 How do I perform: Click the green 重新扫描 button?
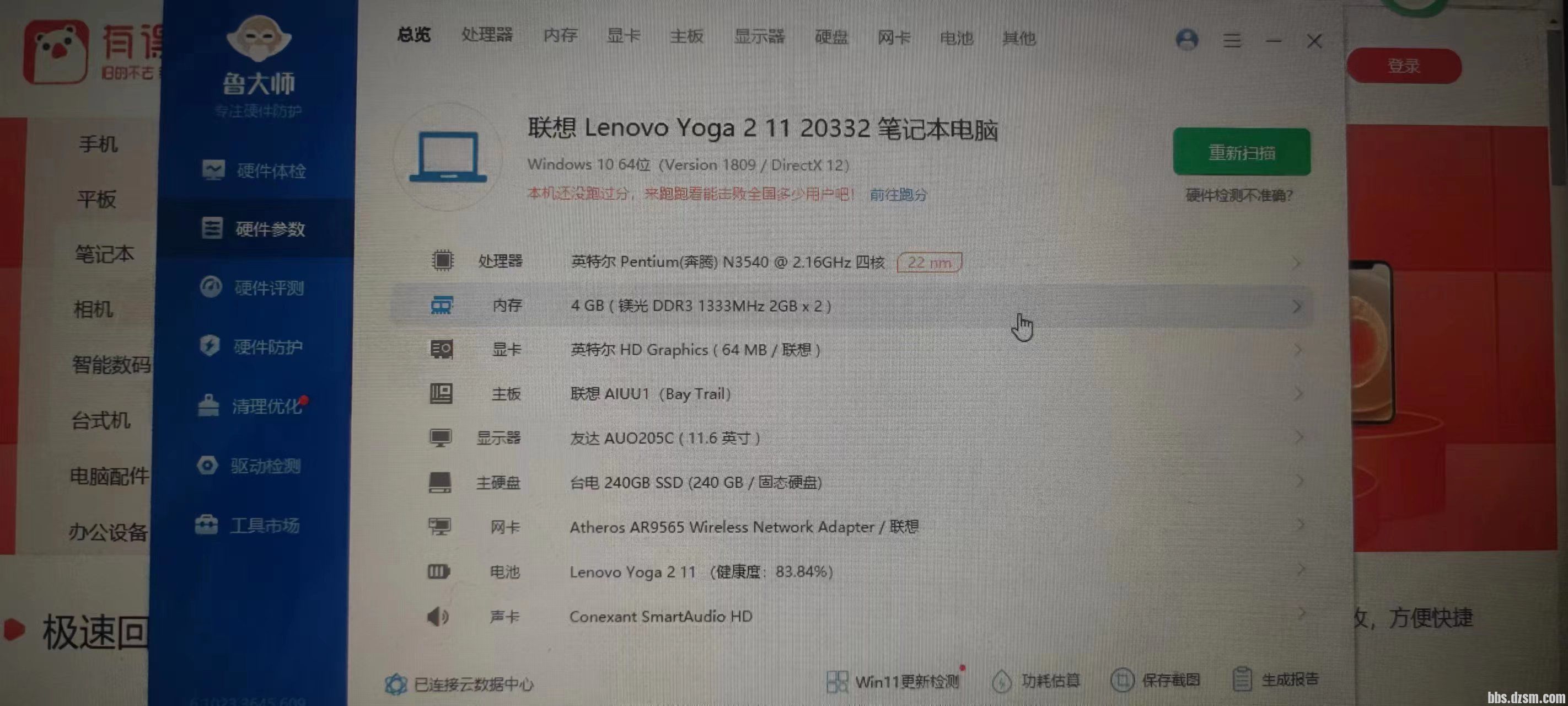pos(1242,152)
